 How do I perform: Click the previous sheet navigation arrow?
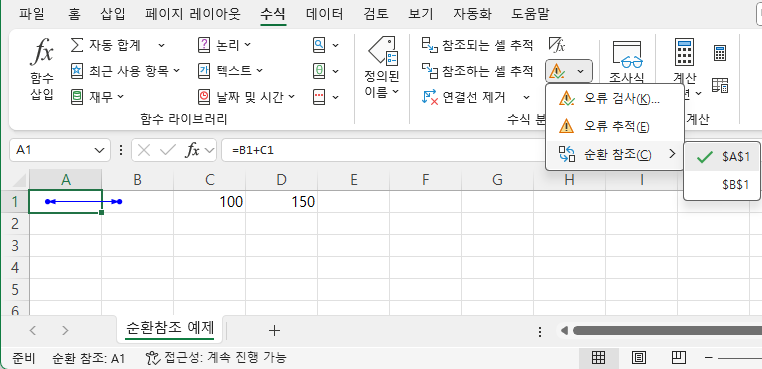[x=33, y=331]
